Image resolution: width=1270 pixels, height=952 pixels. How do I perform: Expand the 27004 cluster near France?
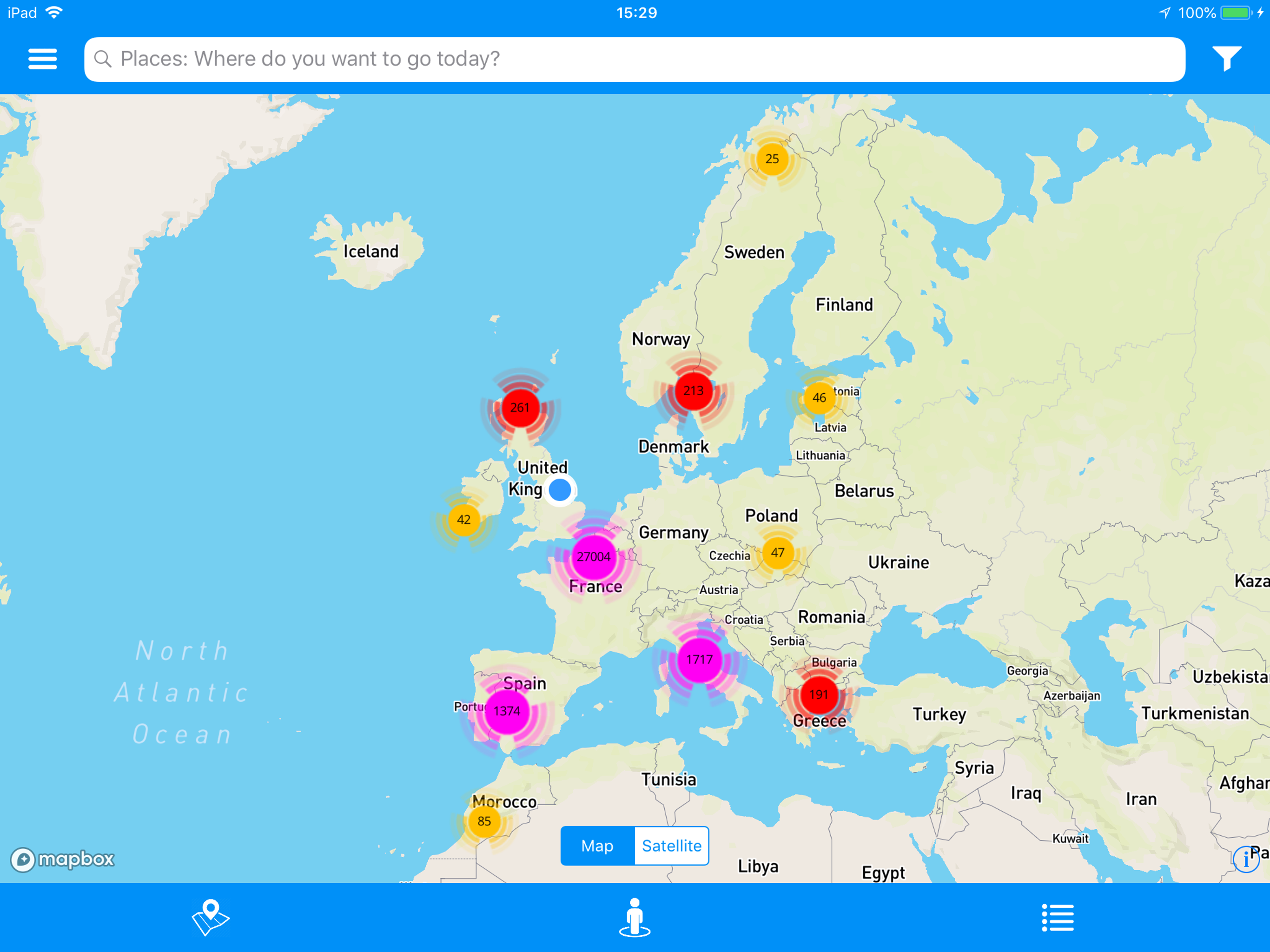pos(594,556)
